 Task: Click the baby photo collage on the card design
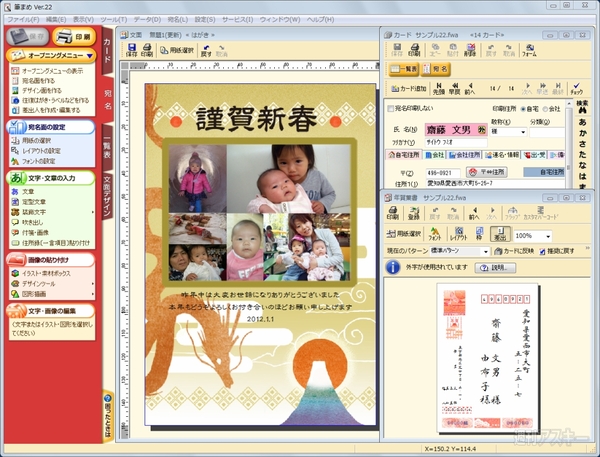(259, 212)
